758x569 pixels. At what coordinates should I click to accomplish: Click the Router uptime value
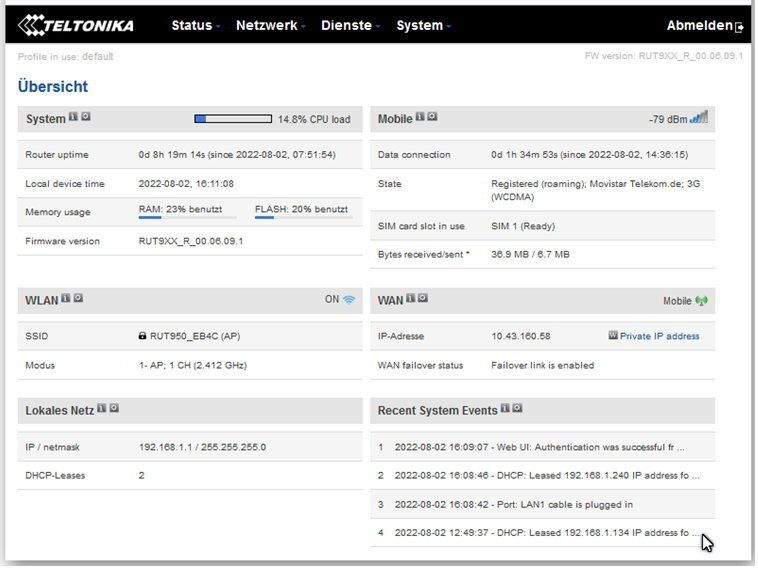[237, 155]
